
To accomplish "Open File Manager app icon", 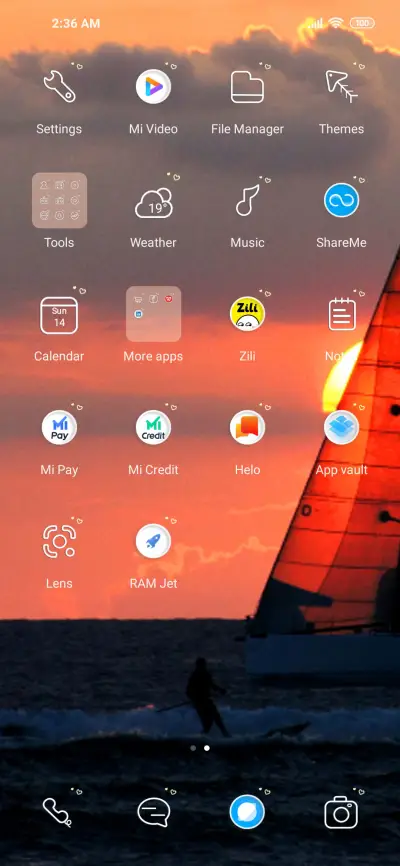I will click(x=247, y=87).
